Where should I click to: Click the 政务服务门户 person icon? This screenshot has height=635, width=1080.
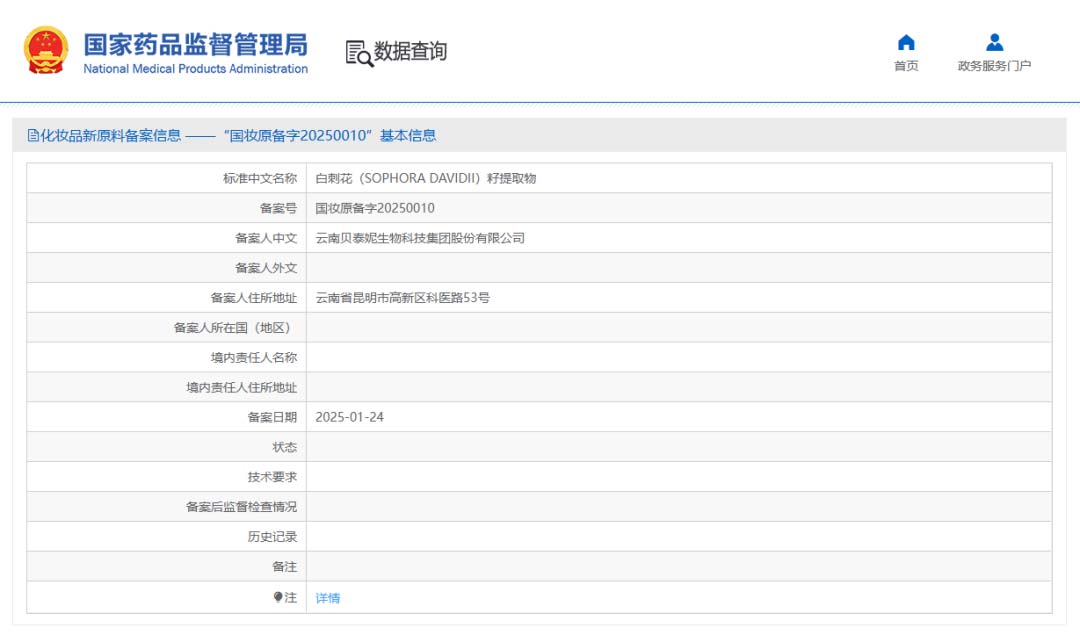994,43
